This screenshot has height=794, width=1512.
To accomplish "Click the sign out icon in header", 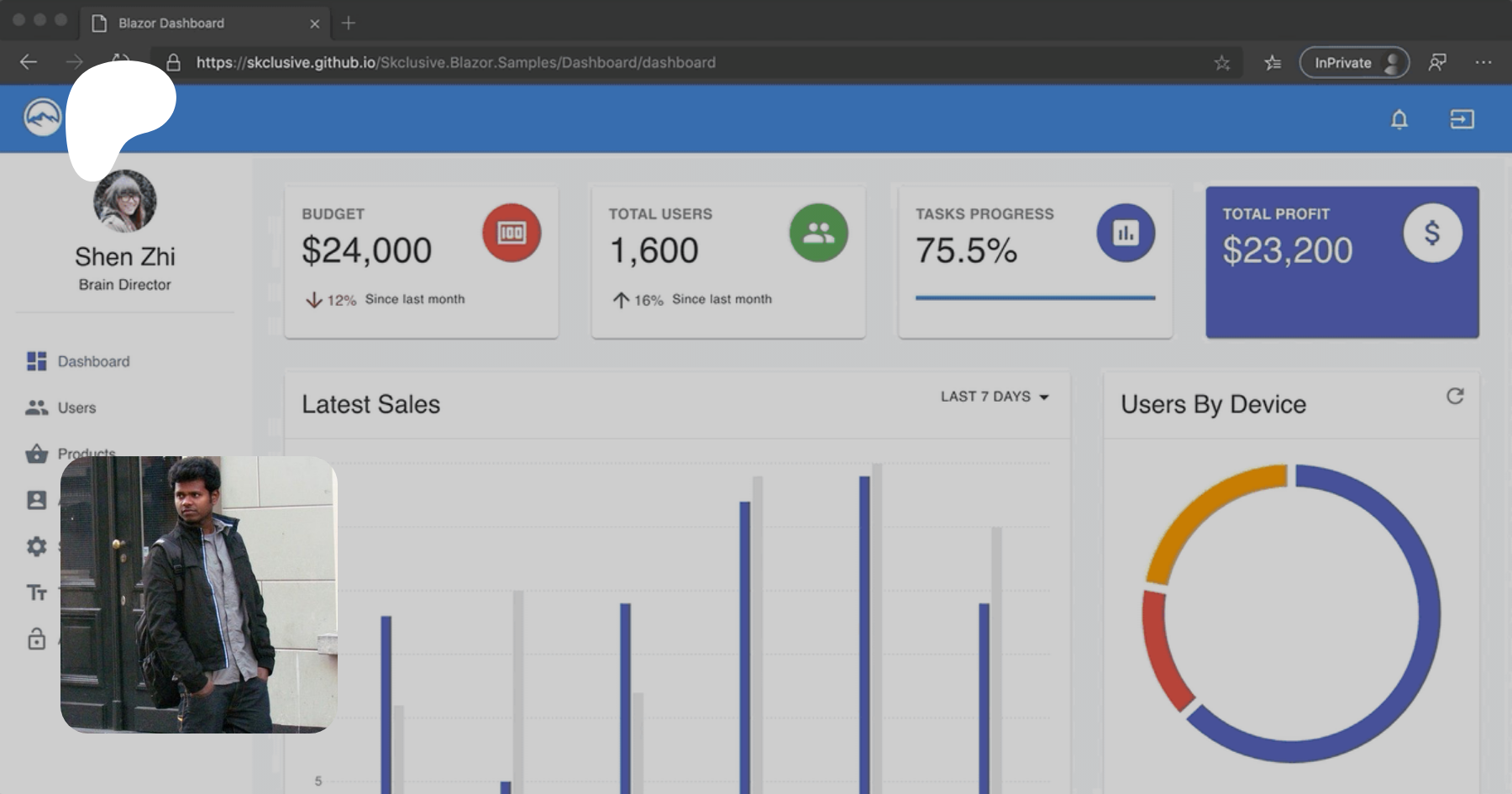I will coord(1462,119).
